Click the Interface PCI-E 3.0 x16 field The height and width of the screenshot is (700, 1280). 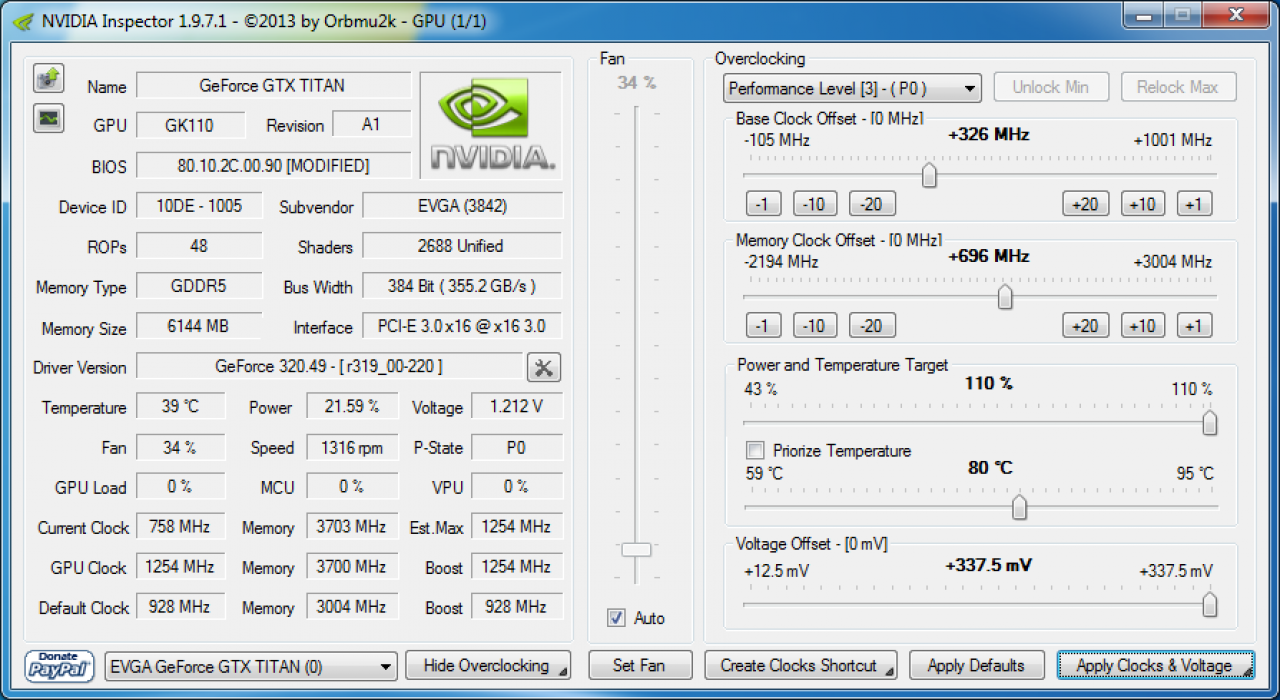(x=462, y=326)
